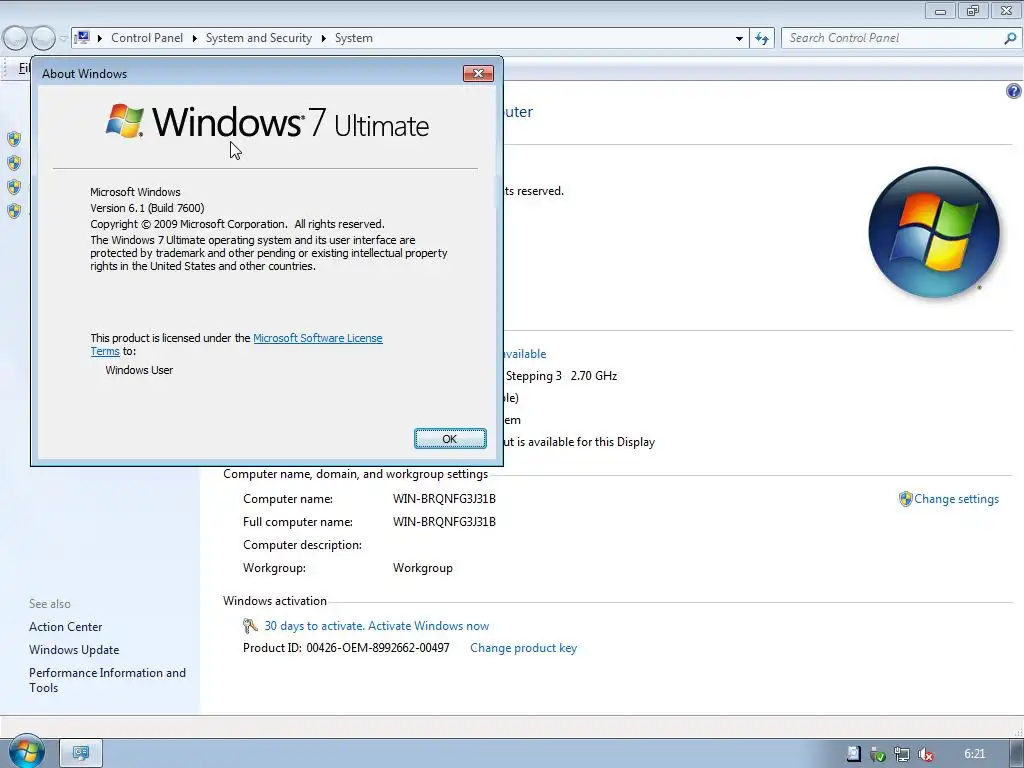
Task: Open the Help question mark icon
Action: (x=1013, y=91)
